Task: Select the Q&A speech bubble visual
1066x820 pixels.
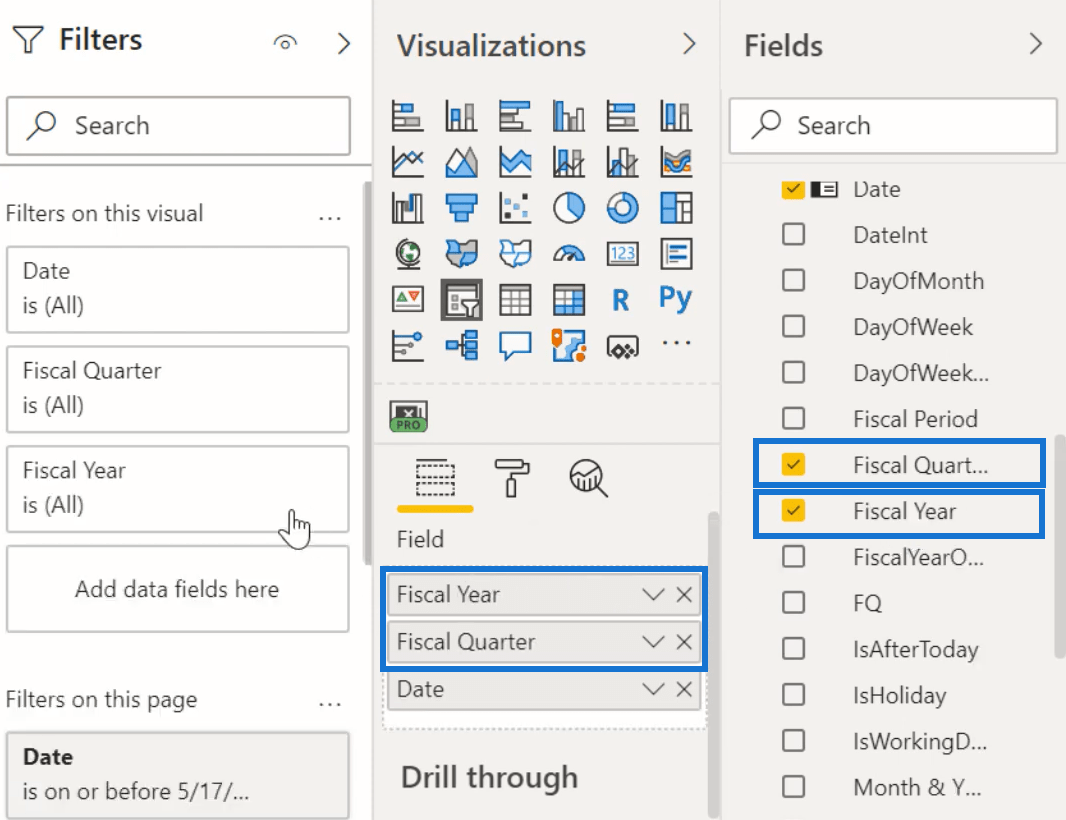Action: point(515,345)
